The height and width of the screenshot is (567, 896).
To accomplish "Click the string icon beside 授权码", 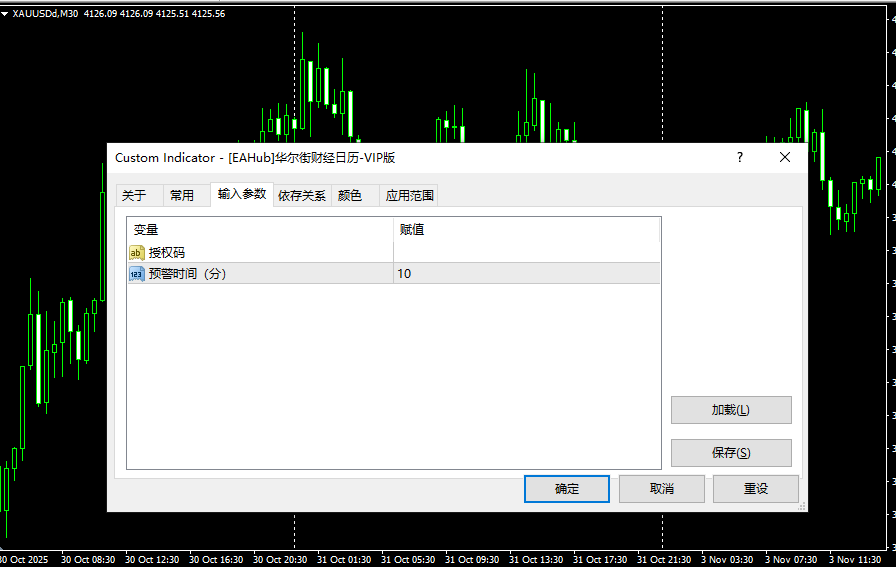I will pos(137,253).
